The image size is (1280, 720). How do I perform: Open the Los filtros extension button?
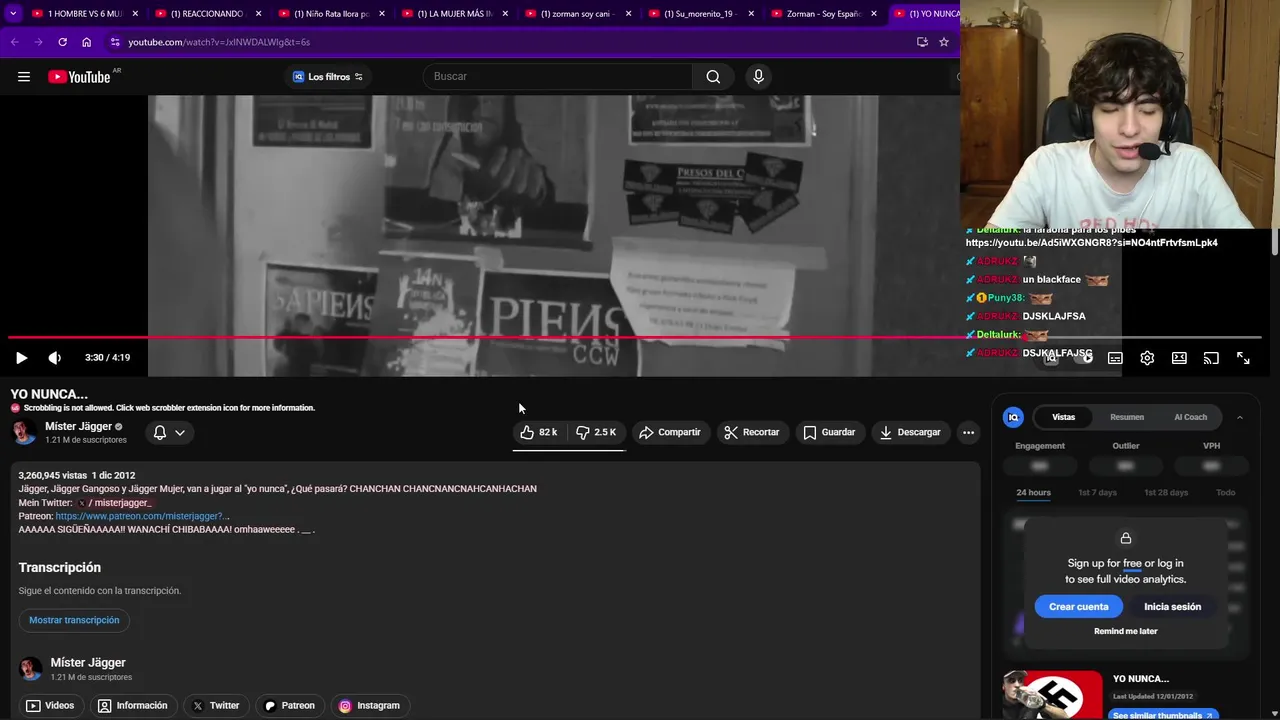[327, 77]
